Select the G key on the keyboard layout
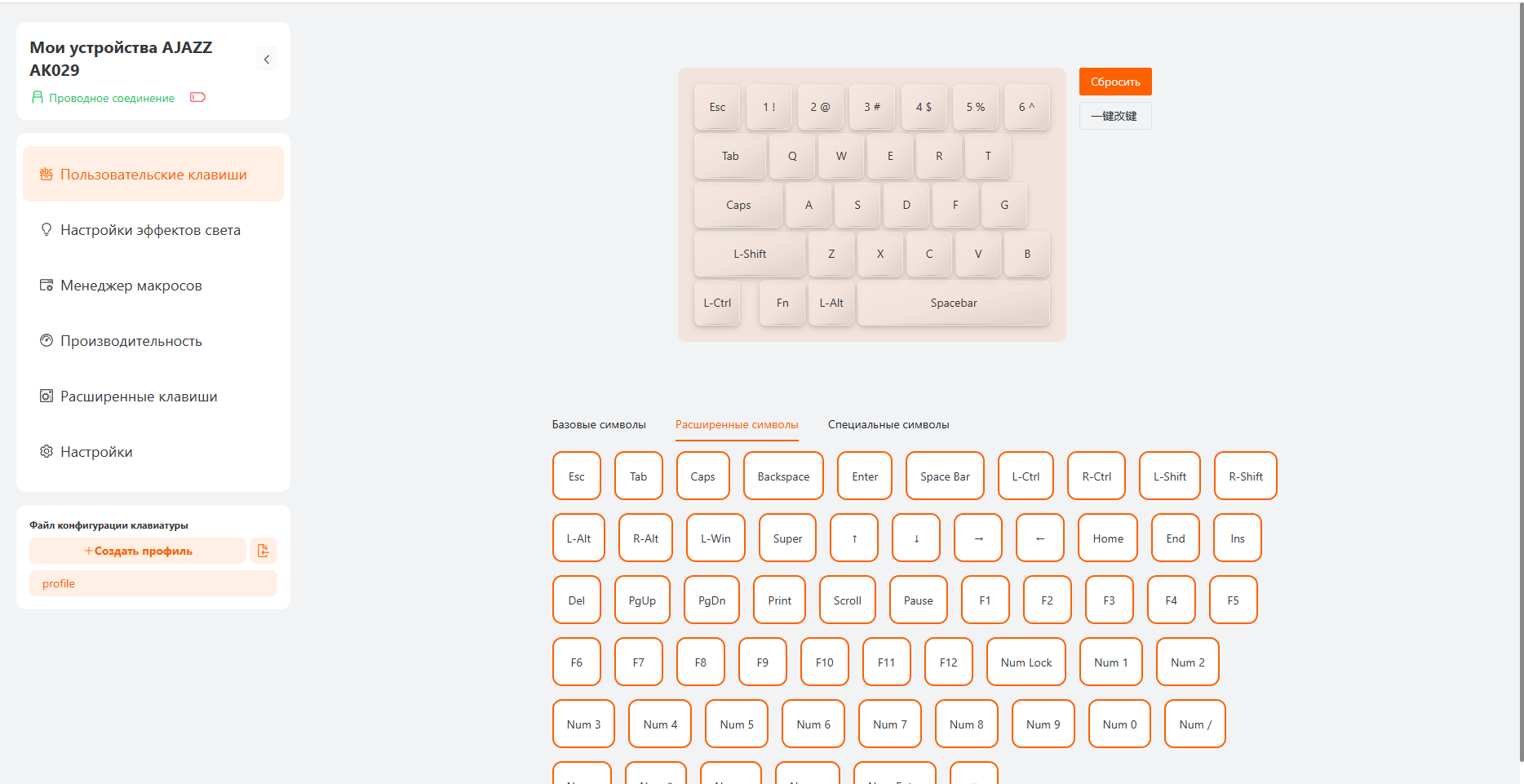1524x784 pixels. point(1004,205)
